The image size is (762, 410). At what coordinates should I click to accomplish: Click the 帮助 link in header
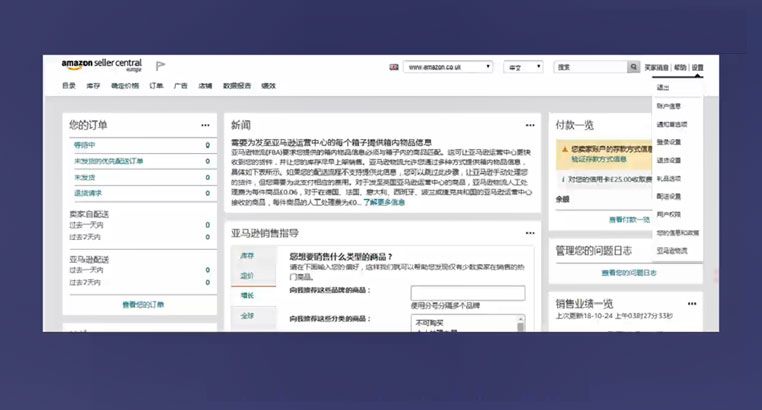(680, 68)
